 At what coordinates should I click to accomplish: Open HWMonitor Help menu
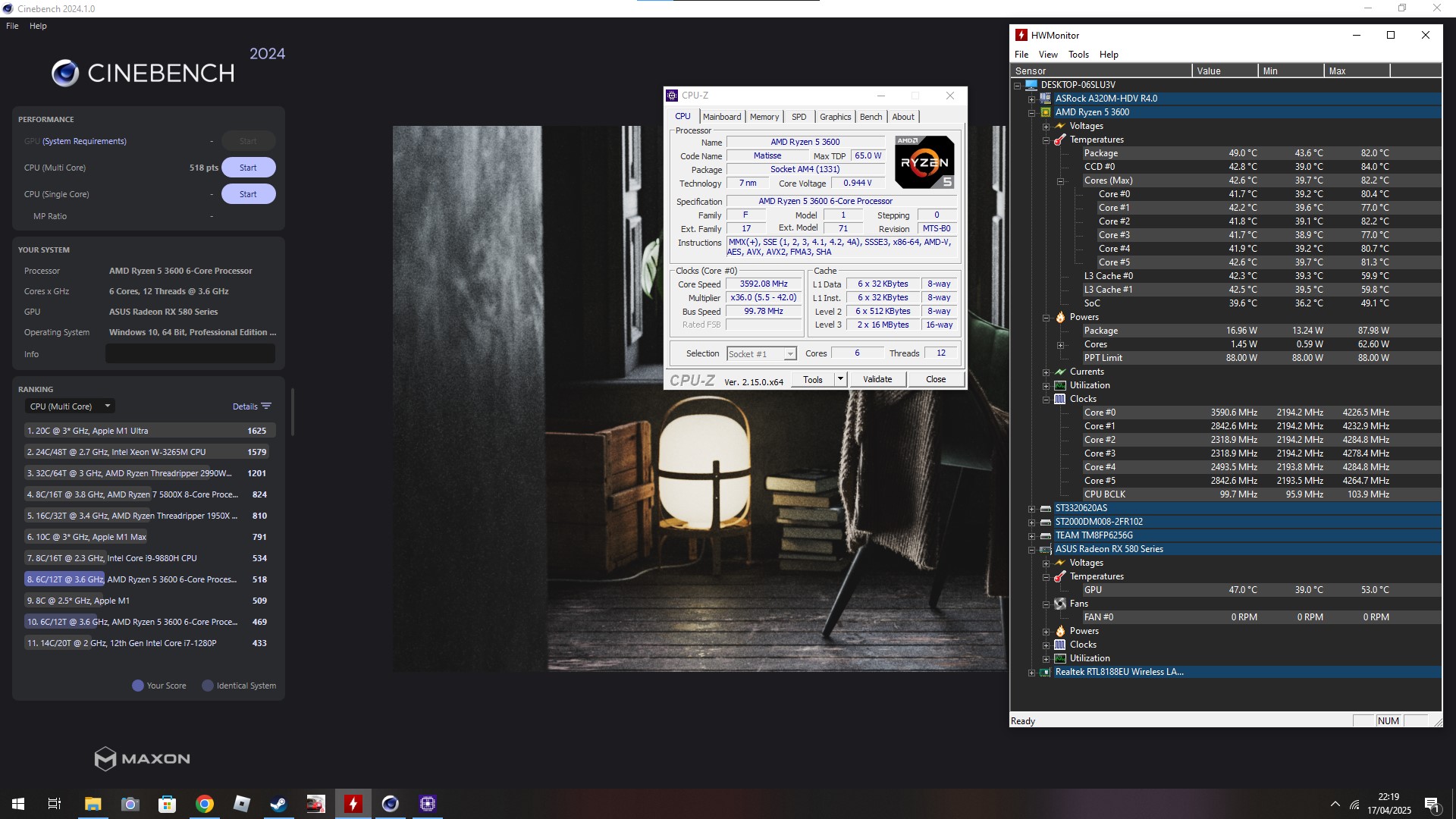(1109, 55)
